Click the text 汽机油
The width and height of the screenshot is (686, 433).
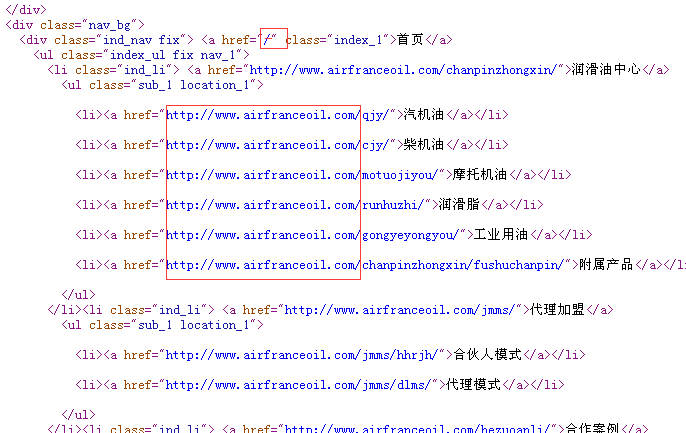click(424, 115)
